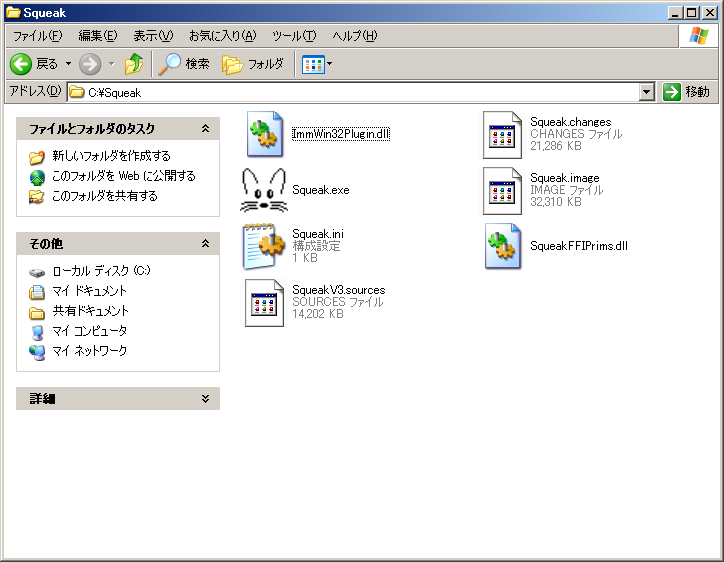Select the SqueakFFIPrims.dll file icon
The image size is (724, 562).
(503, 246)
